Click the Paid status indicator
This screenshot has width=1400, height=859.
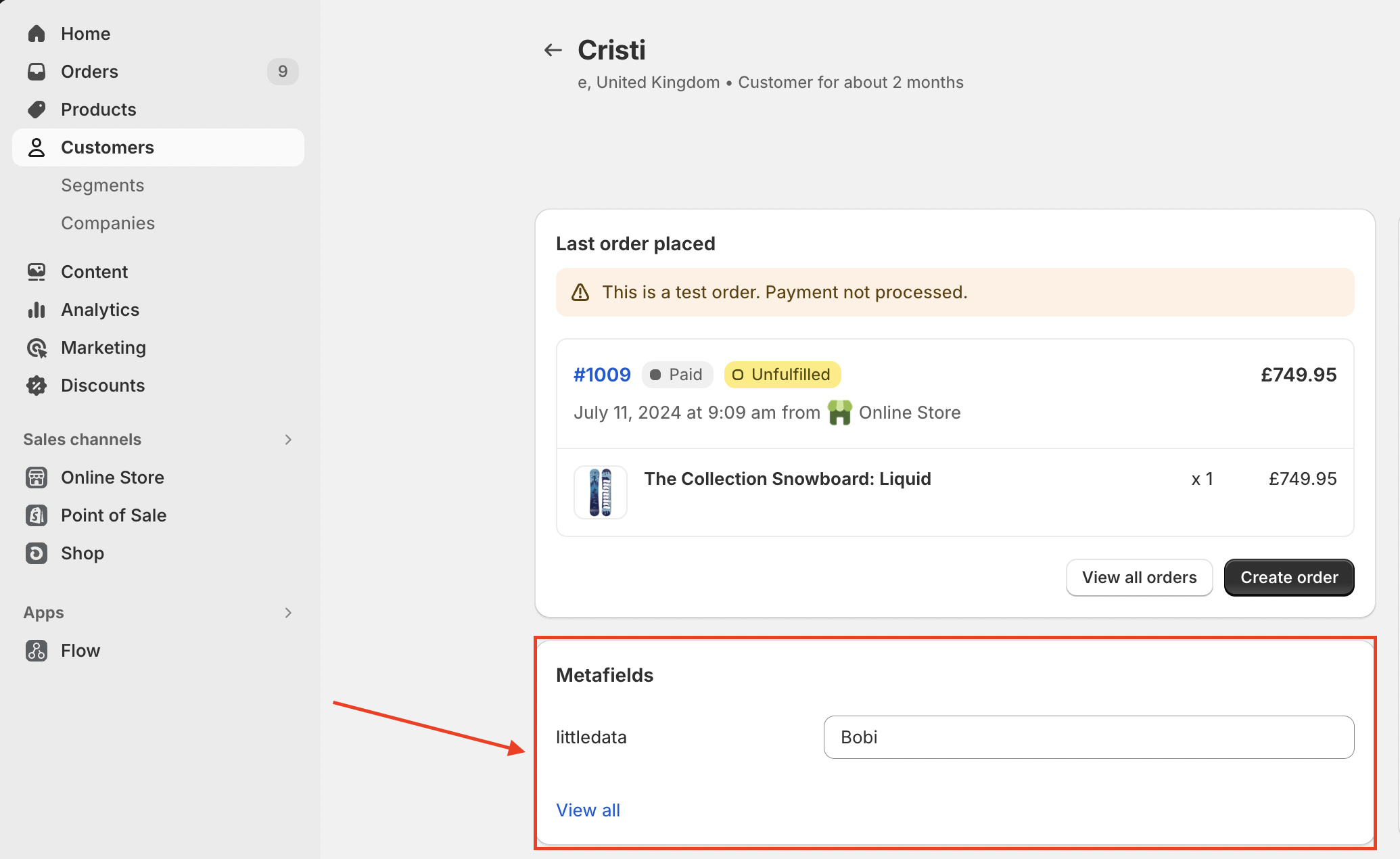tap(676, 374)
